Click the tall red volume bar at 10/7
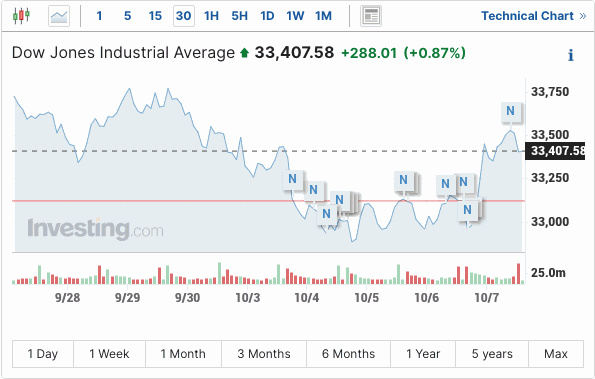Screen dimensions: 595x379 [x=518, y=274]
